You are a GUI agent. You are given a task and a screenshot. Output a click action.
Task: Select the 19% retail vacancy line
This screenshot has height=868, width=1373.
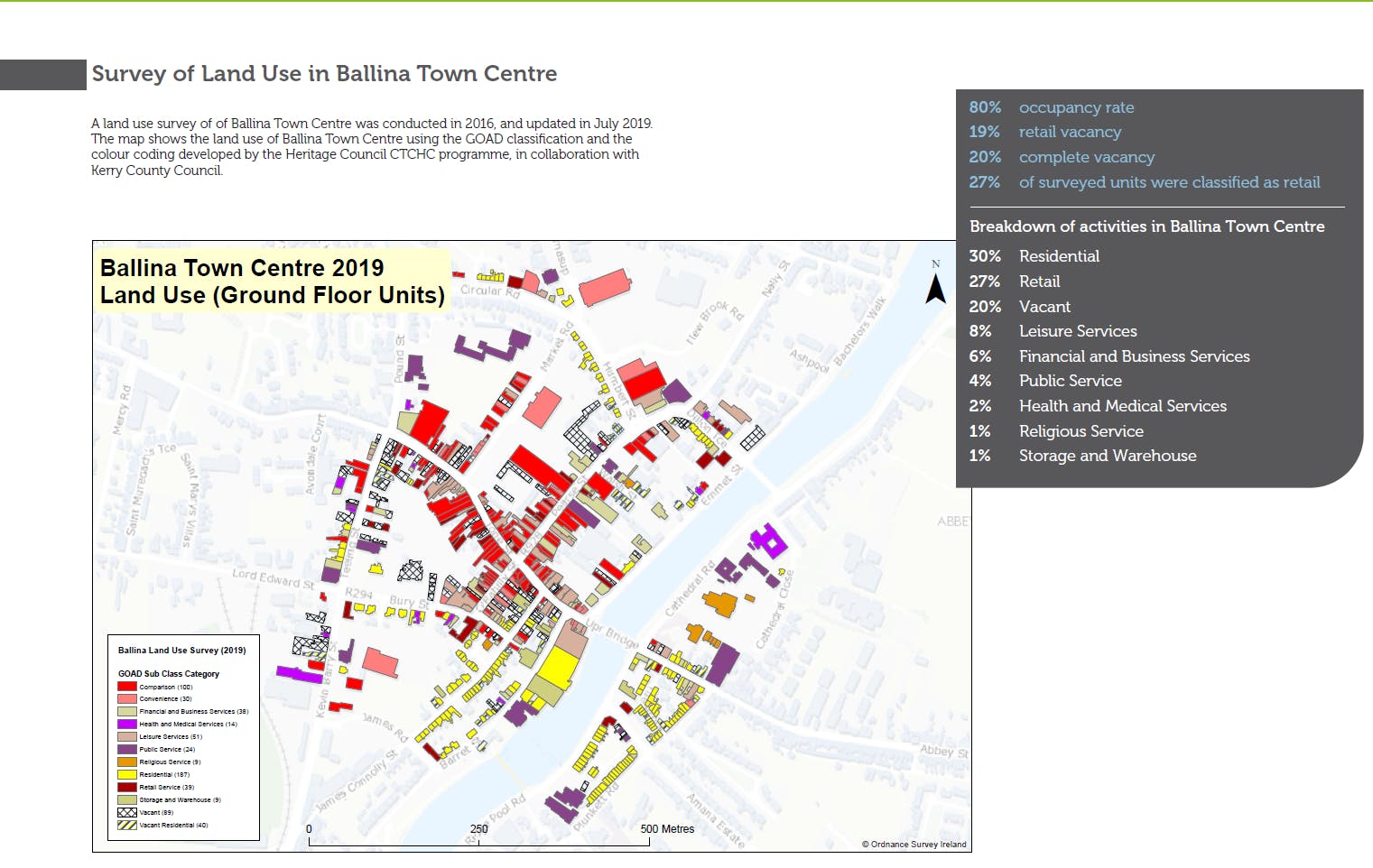[1045, 132]
